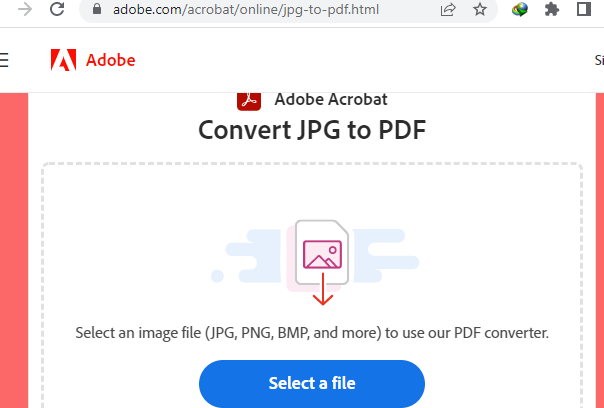604x408 pixels.
Task: Reload the page with the refresh icon
Action: (x=57, y=9)
